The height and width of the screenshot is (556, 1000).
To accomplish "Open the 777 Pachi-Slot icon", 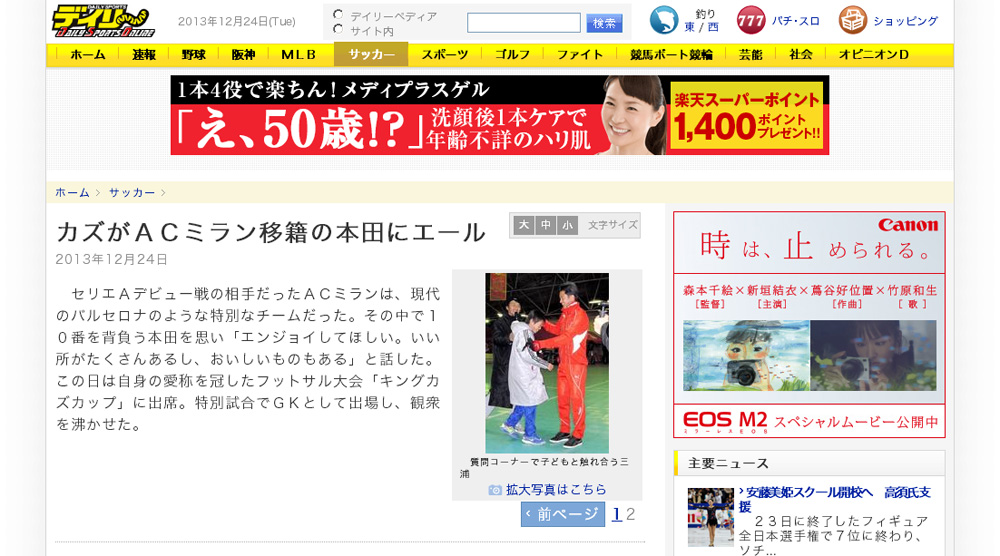I will (x=751, y=20).
